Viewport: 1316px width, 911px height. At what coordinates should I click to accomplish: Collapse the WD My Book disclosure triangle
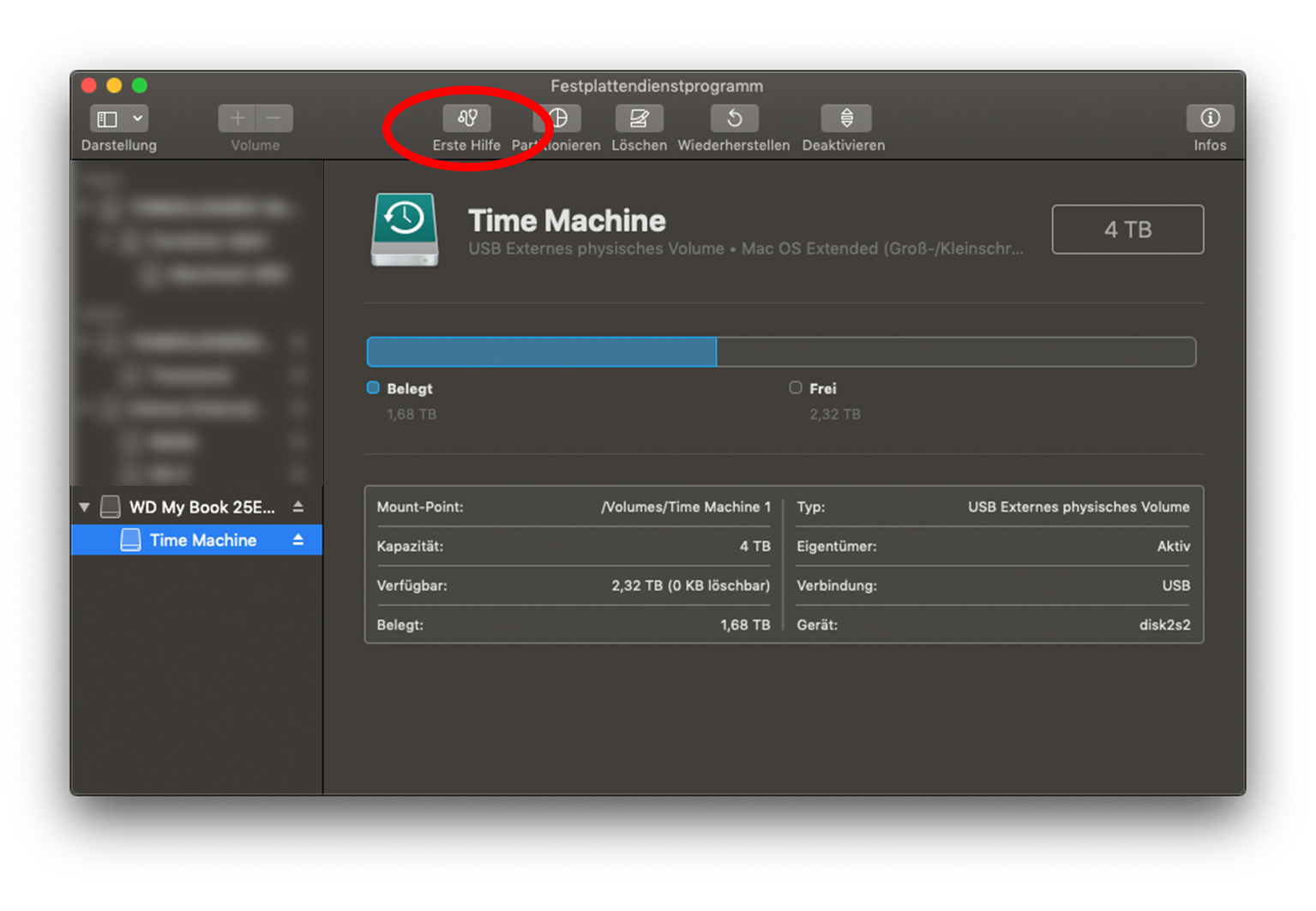click(85, 506)
